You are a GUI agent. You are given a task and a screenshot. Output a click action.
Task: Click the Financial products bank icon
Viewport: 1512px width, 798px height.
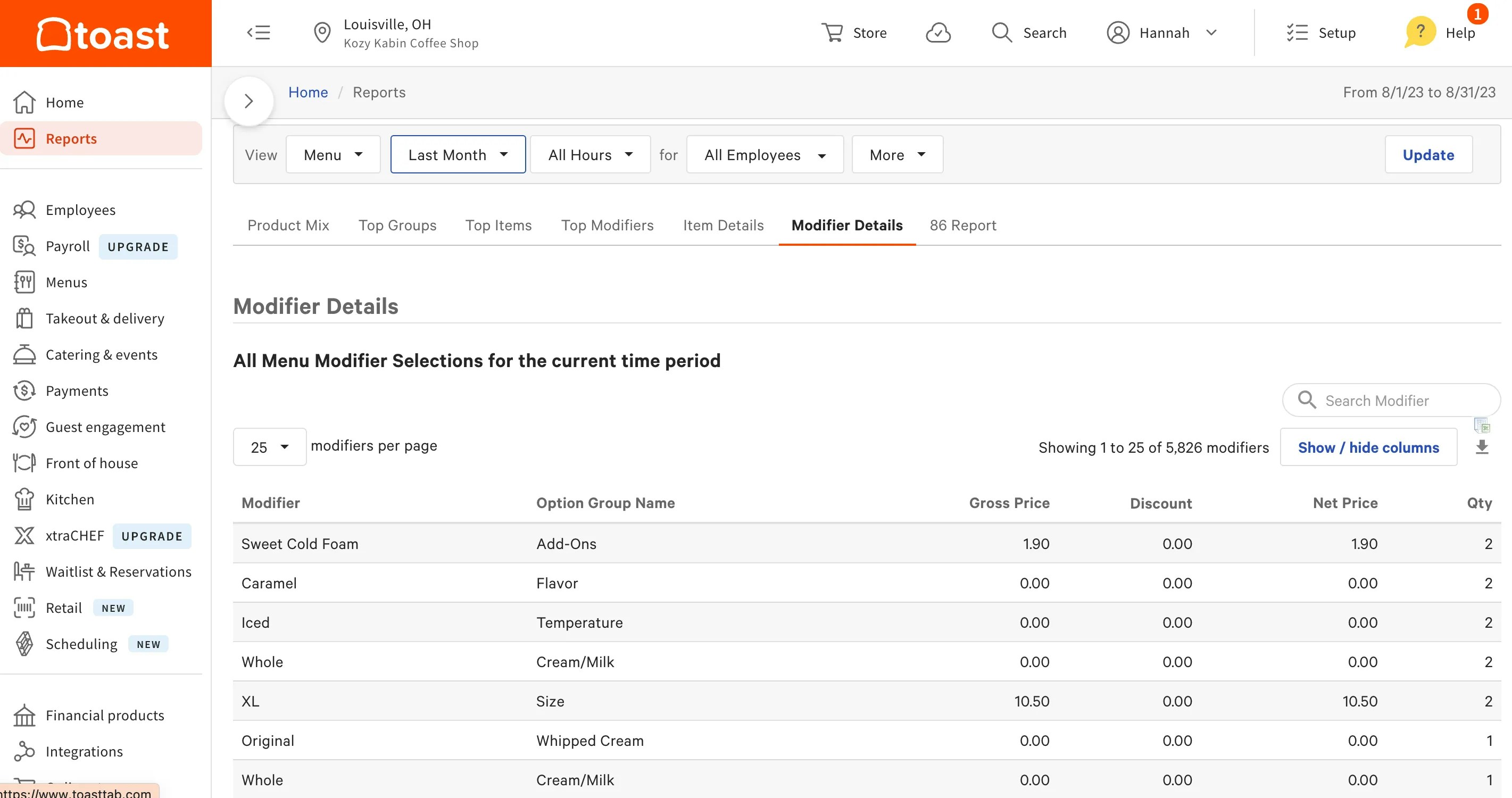click(x=24, y=715)
